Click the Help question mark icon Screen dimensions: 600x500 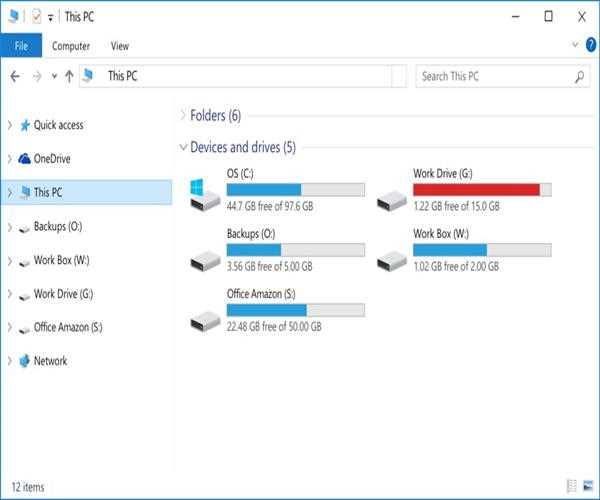click(x=590, y=45)
